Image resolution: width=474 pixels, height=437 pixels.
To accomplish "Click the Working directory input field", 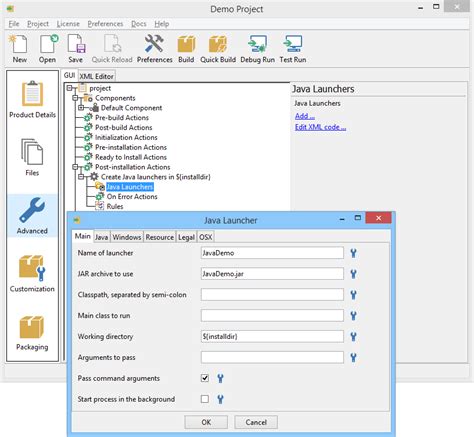I will (x=272, y=337).
